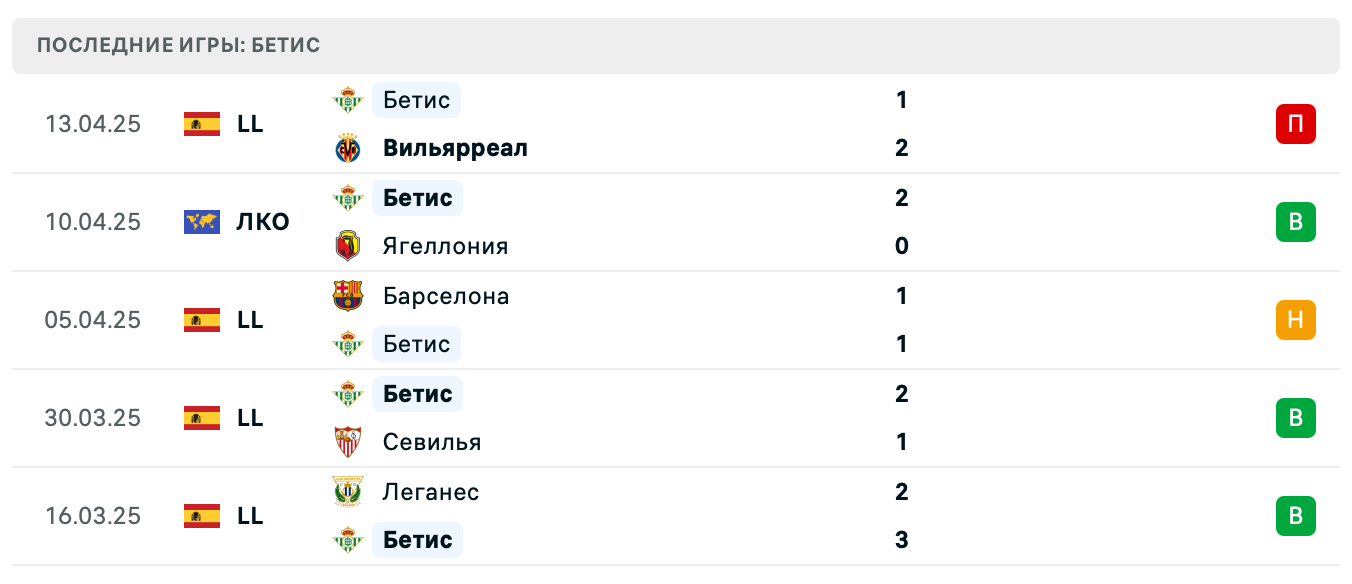Click the Jagiellonia club logo
Screen dimensions: 1352x584
[348, 245]
